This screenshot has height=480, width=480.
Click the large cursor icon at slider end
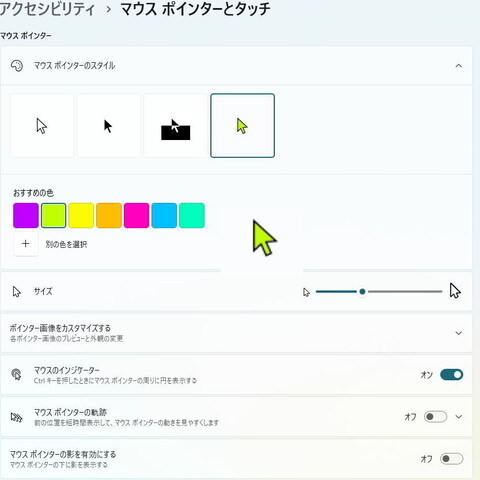click(455, 290)
